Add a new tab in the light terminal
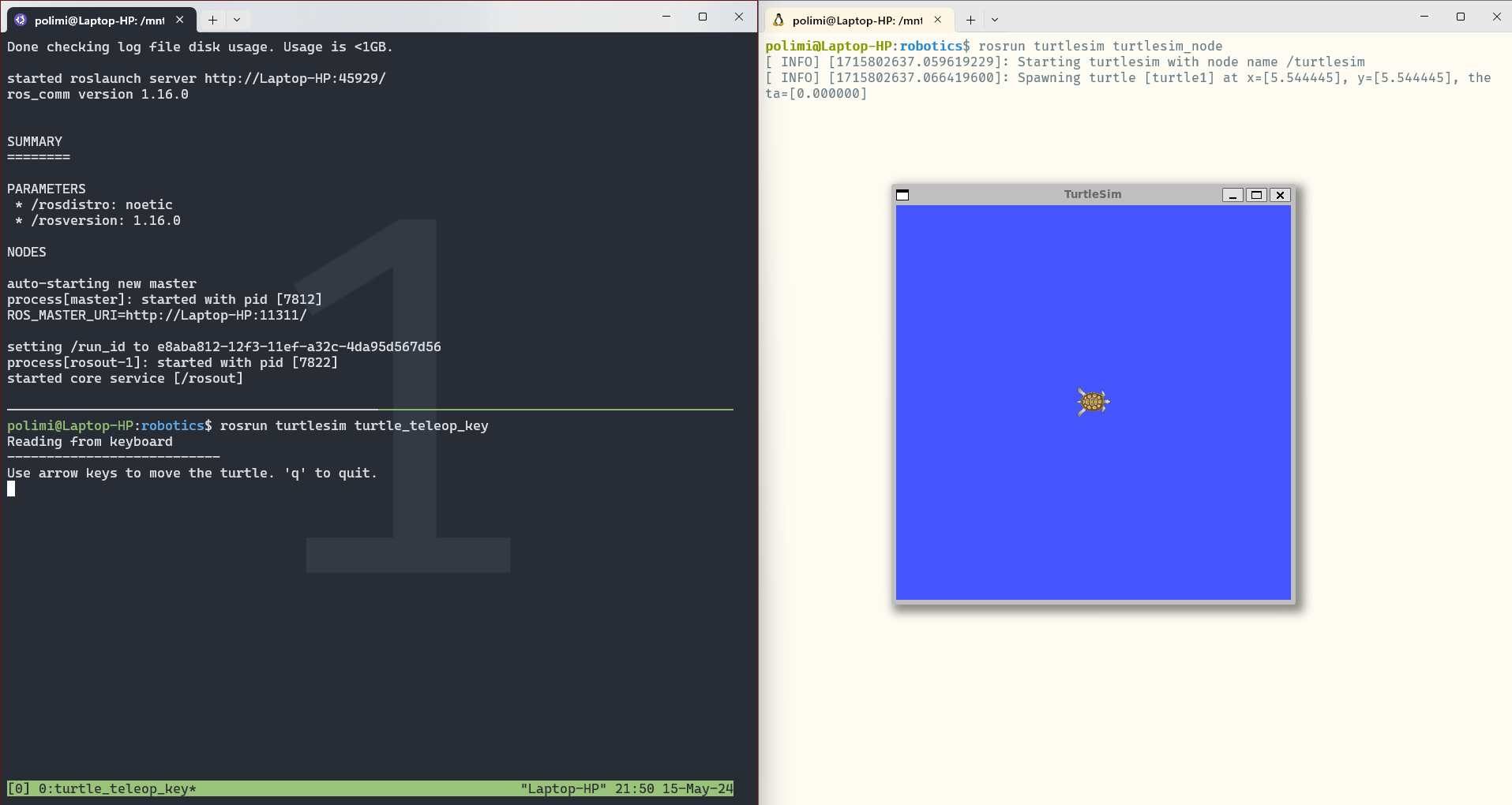Image resolution: width=1512 pixels, height=805 pixels. coord(970,20)
